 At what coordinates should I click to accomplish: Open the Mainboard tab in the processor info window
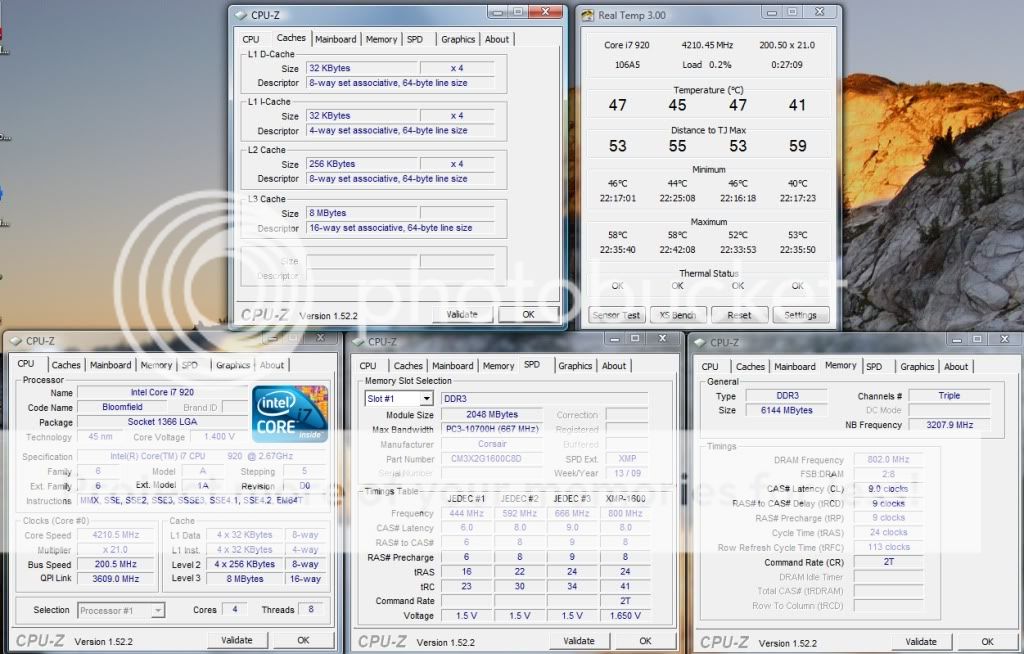(110, 365)
